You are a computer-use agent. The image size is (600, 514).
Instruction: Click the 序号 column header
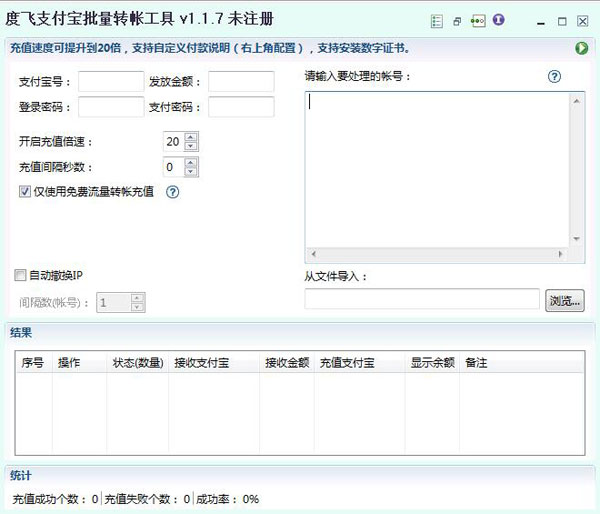pyautogui.click(x=34, y=362)
